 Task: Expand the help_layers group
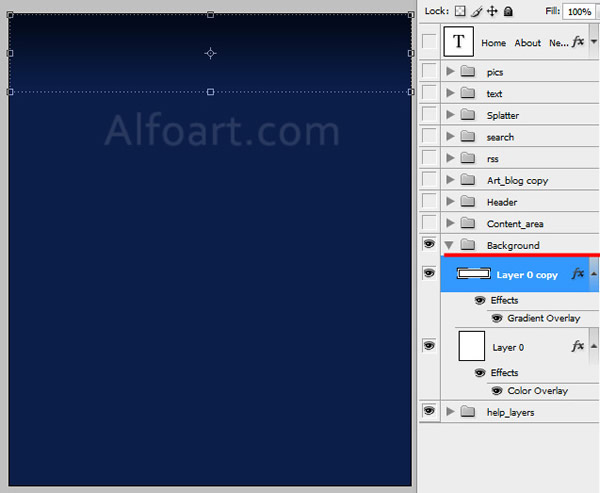(450, 411)
